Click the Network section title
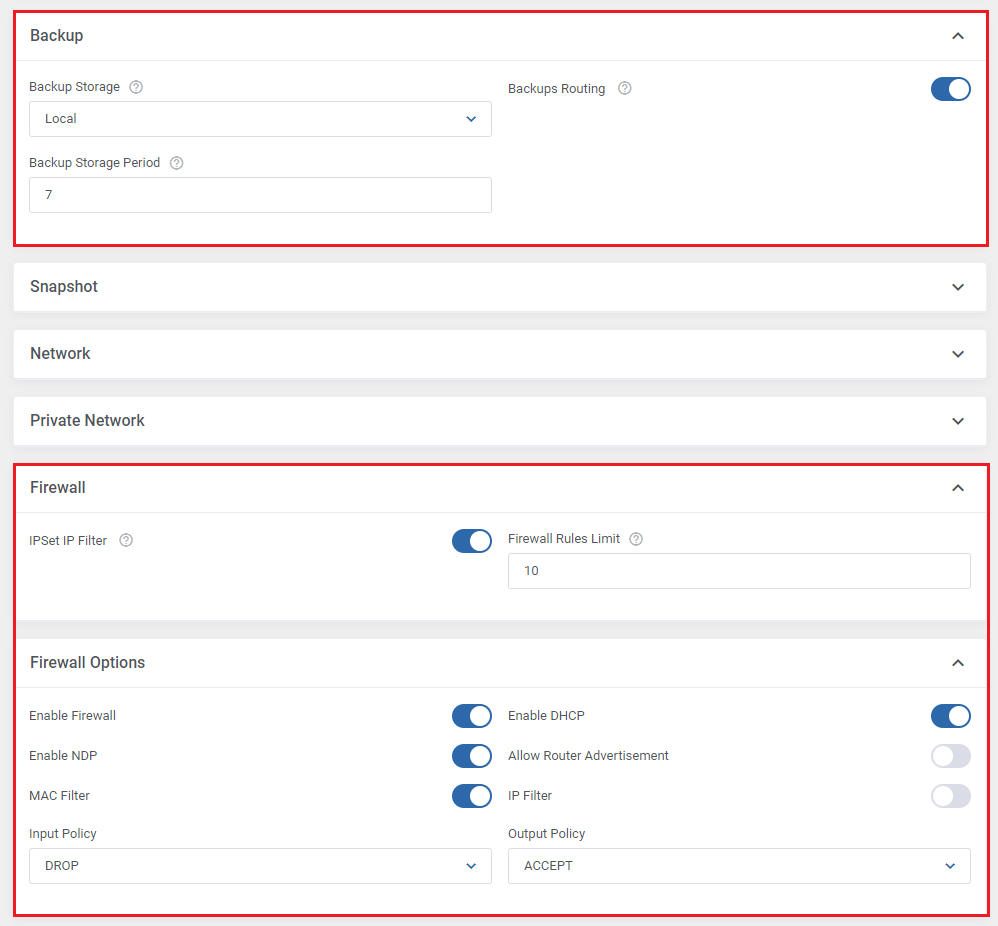The width and height of the screenshot is (998, 926). [60, 354]
